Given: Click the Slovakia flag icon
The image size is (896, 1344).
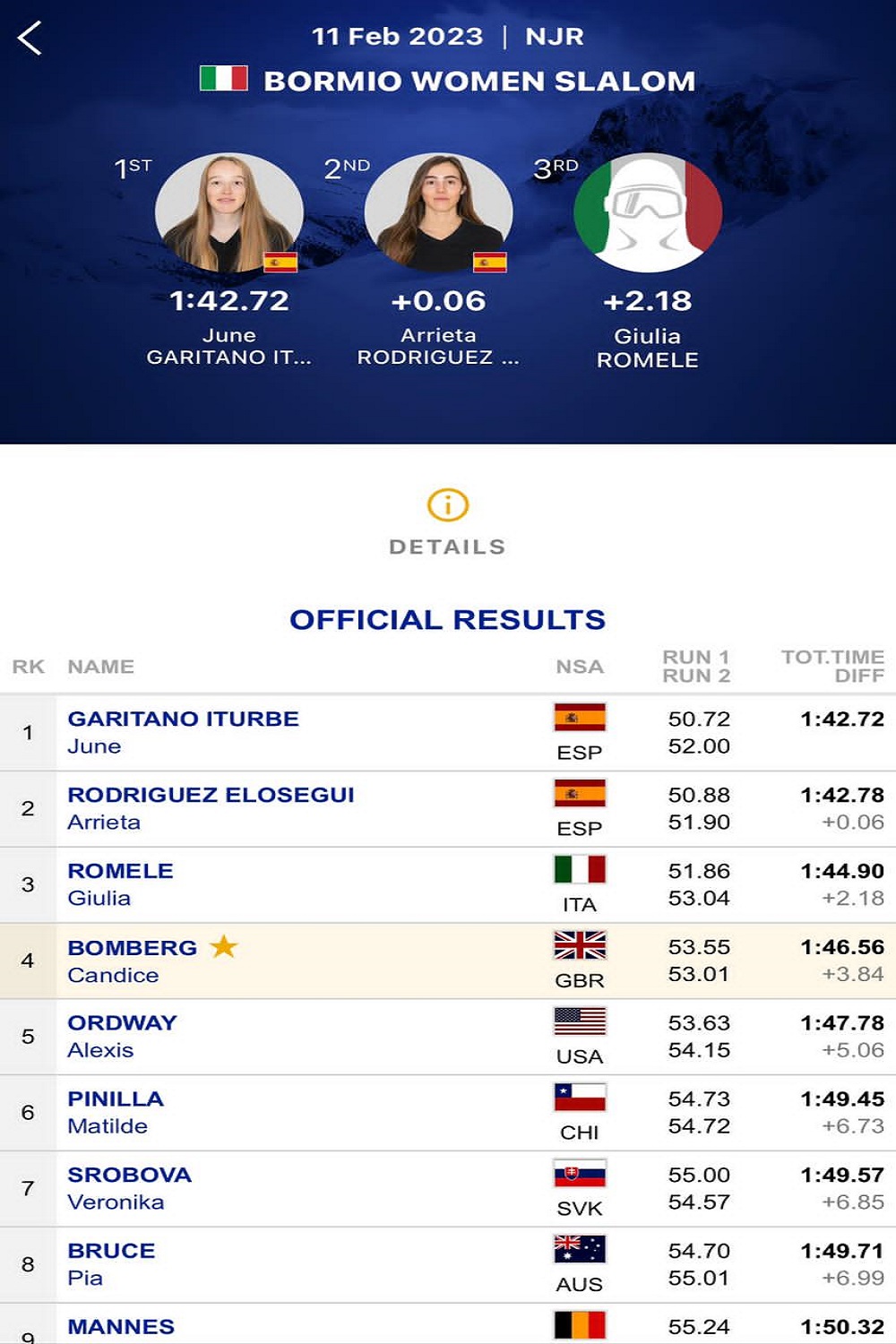Looking at the screenshot, I should point(580,1174).
